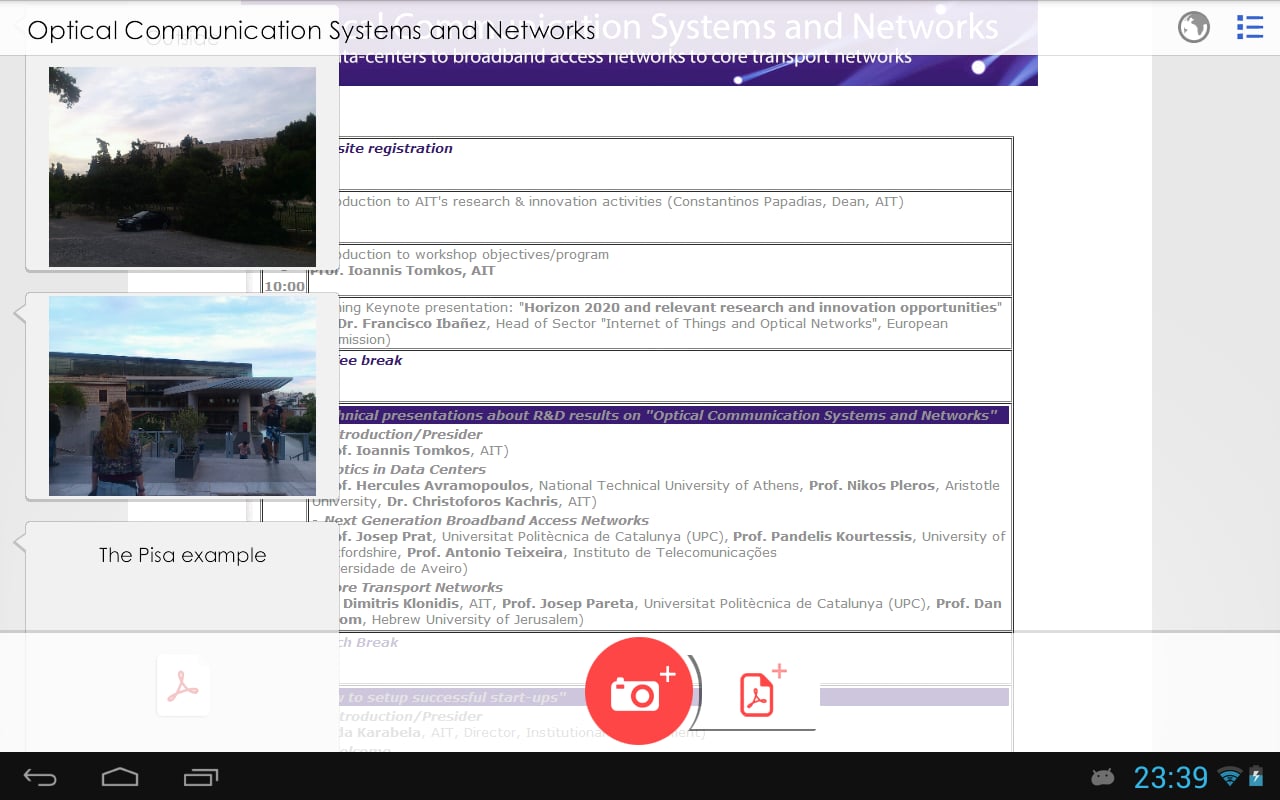Open the museum building photo thumbnail
This screenshot has height=800, width=1280.
coord(182,396)
